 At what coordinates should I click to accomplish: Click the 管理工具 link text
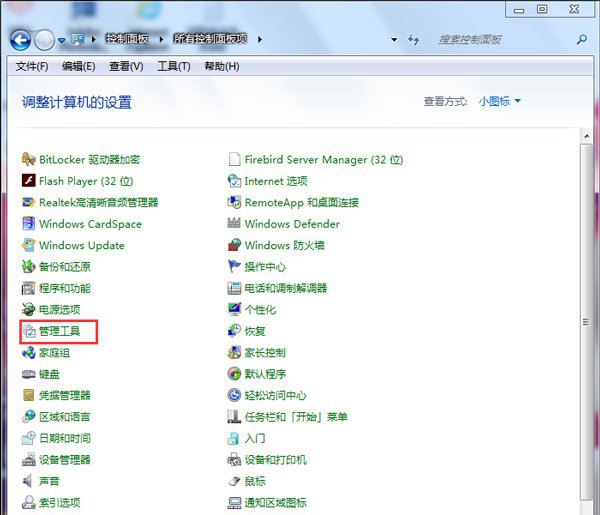(60, 331)
